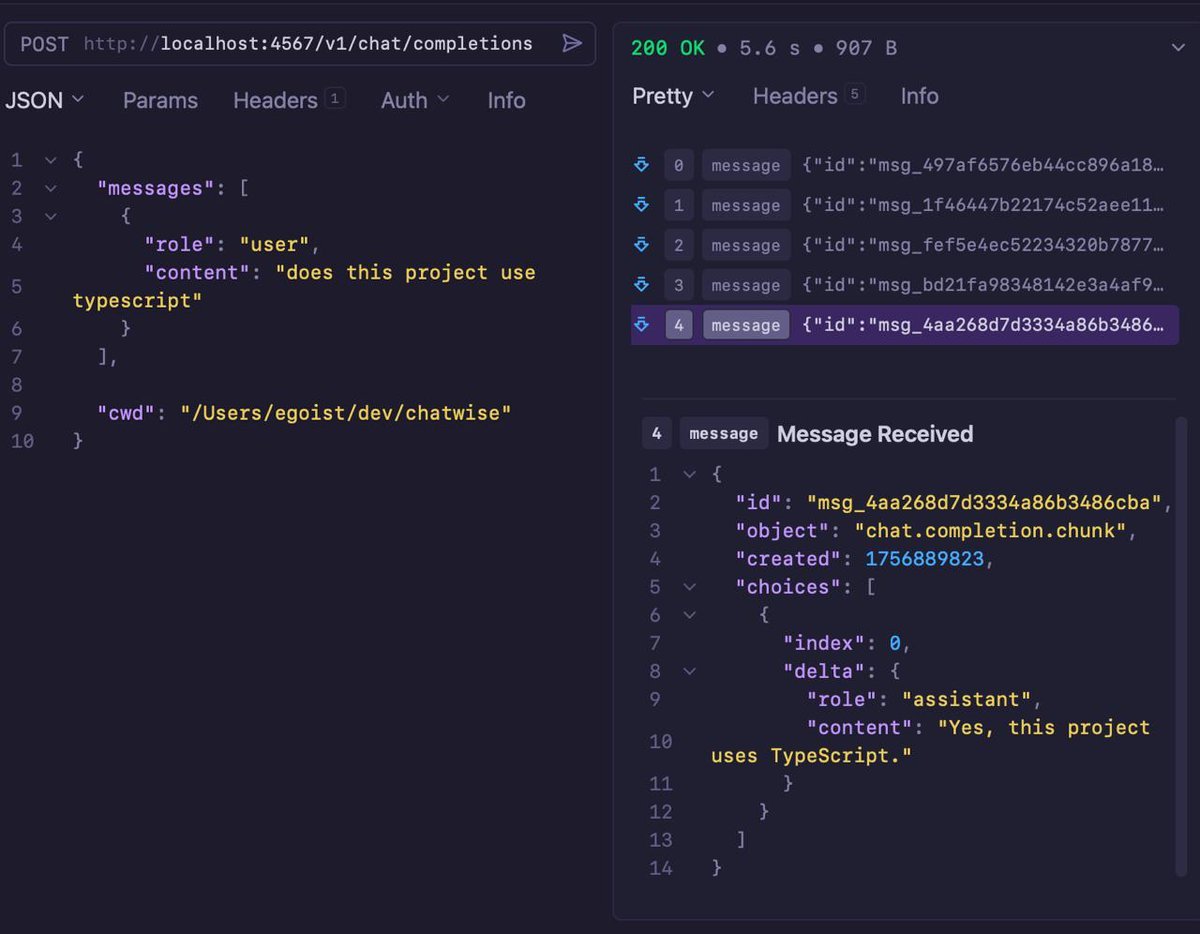The width and height of the screenshot is (1200, 934).
Task: Open the POST method selector
Action: tap(45, 44)
